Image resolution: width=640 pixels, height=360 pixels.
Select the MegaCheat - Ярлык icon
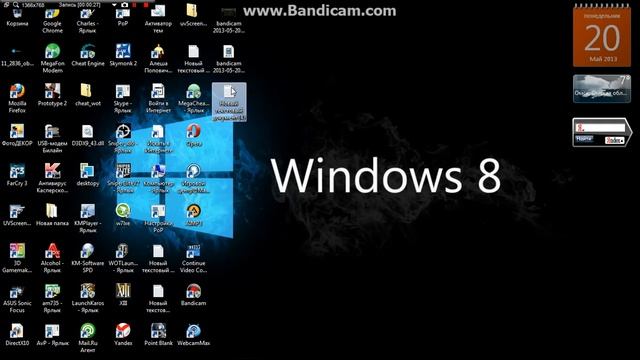[193, 98]
